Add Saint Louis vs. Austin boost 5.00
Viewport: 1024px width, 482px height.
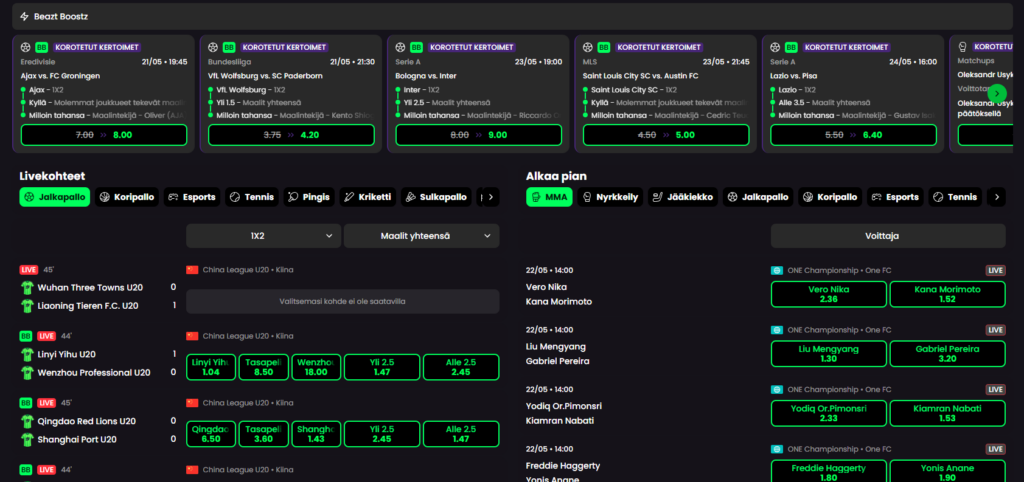(x=666, y=135)
